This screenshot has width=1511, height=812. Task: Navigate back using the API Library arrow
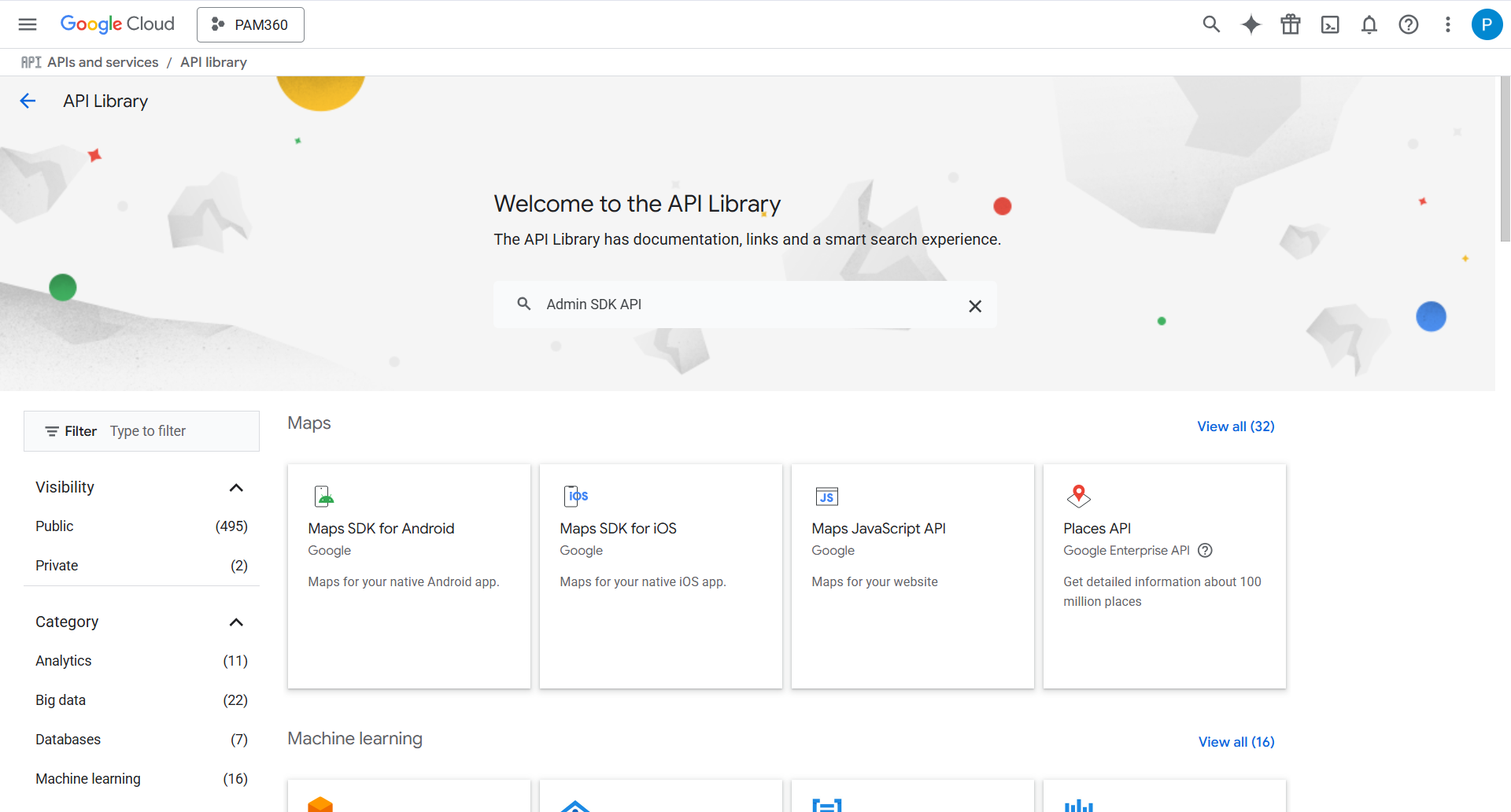pos(28,100)
